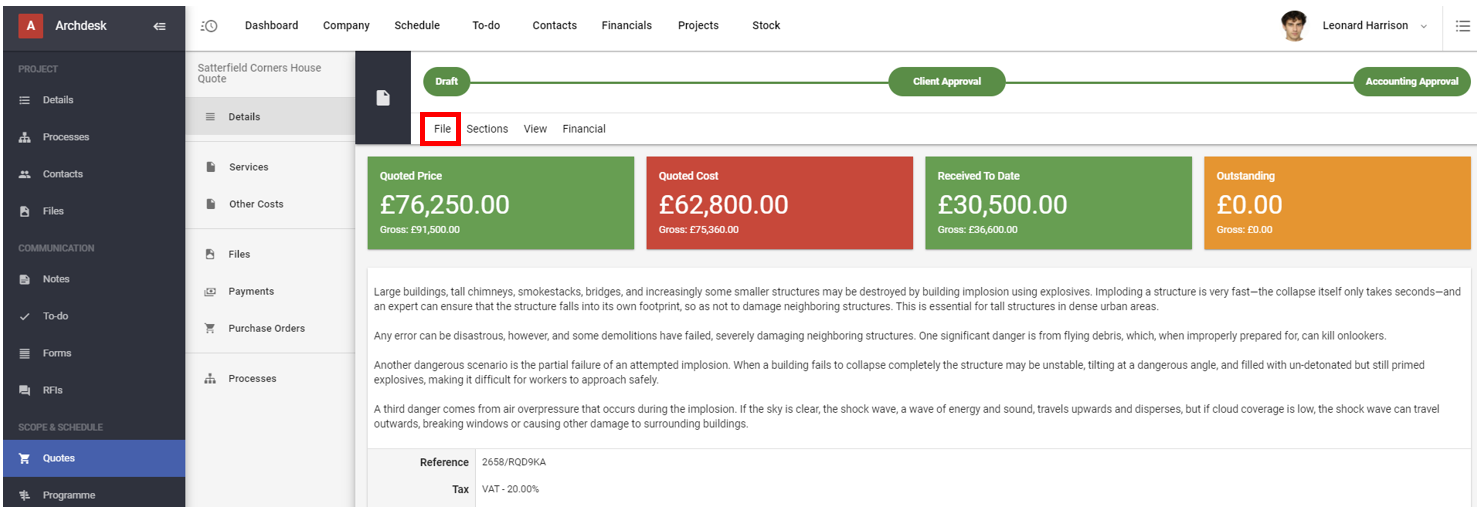Switch to the Sections tab
This screenshot has width=1477, height=510.
[487, 129]
